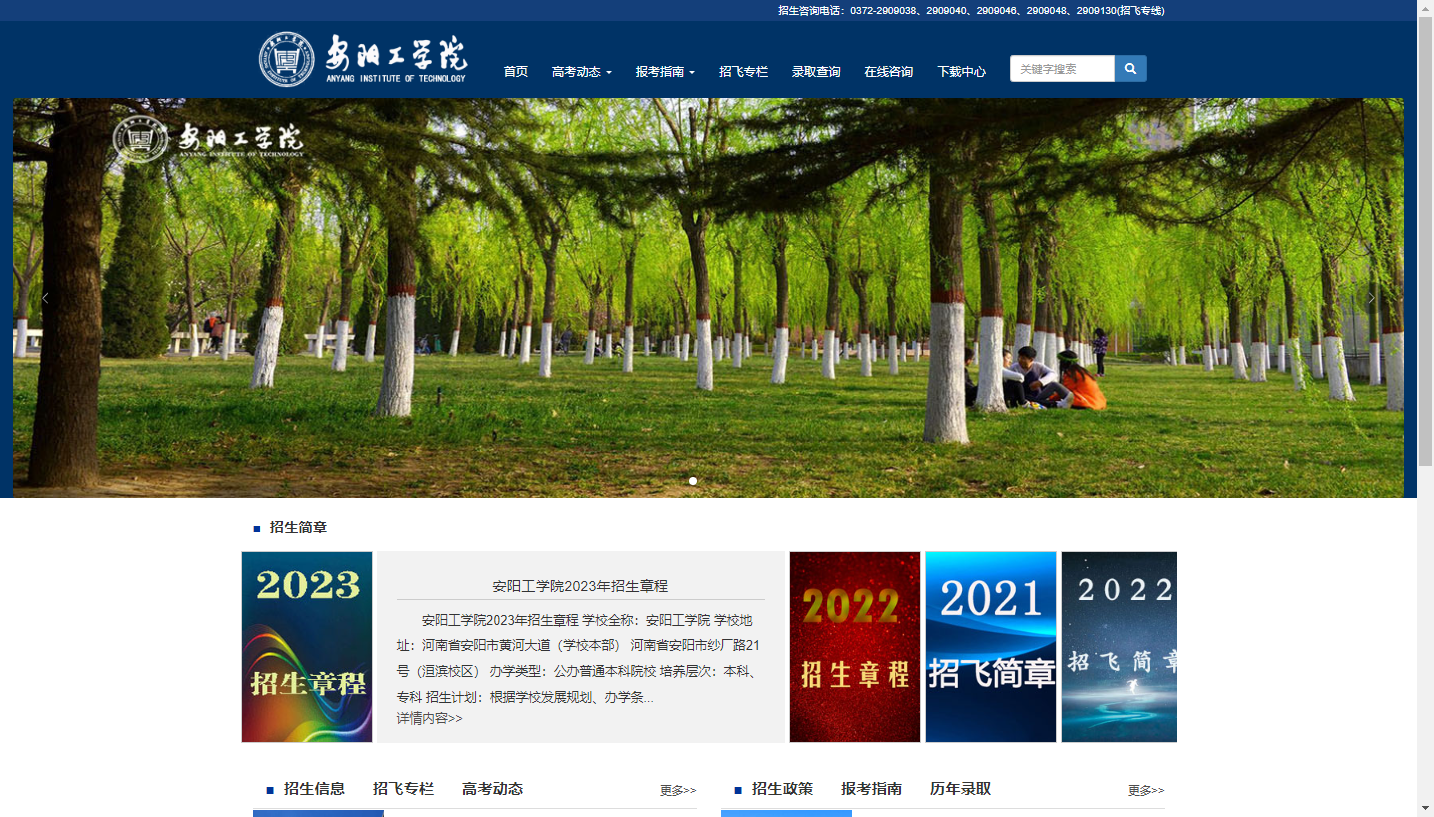Open 录取查询 in navigation bar

click(816, 72)
